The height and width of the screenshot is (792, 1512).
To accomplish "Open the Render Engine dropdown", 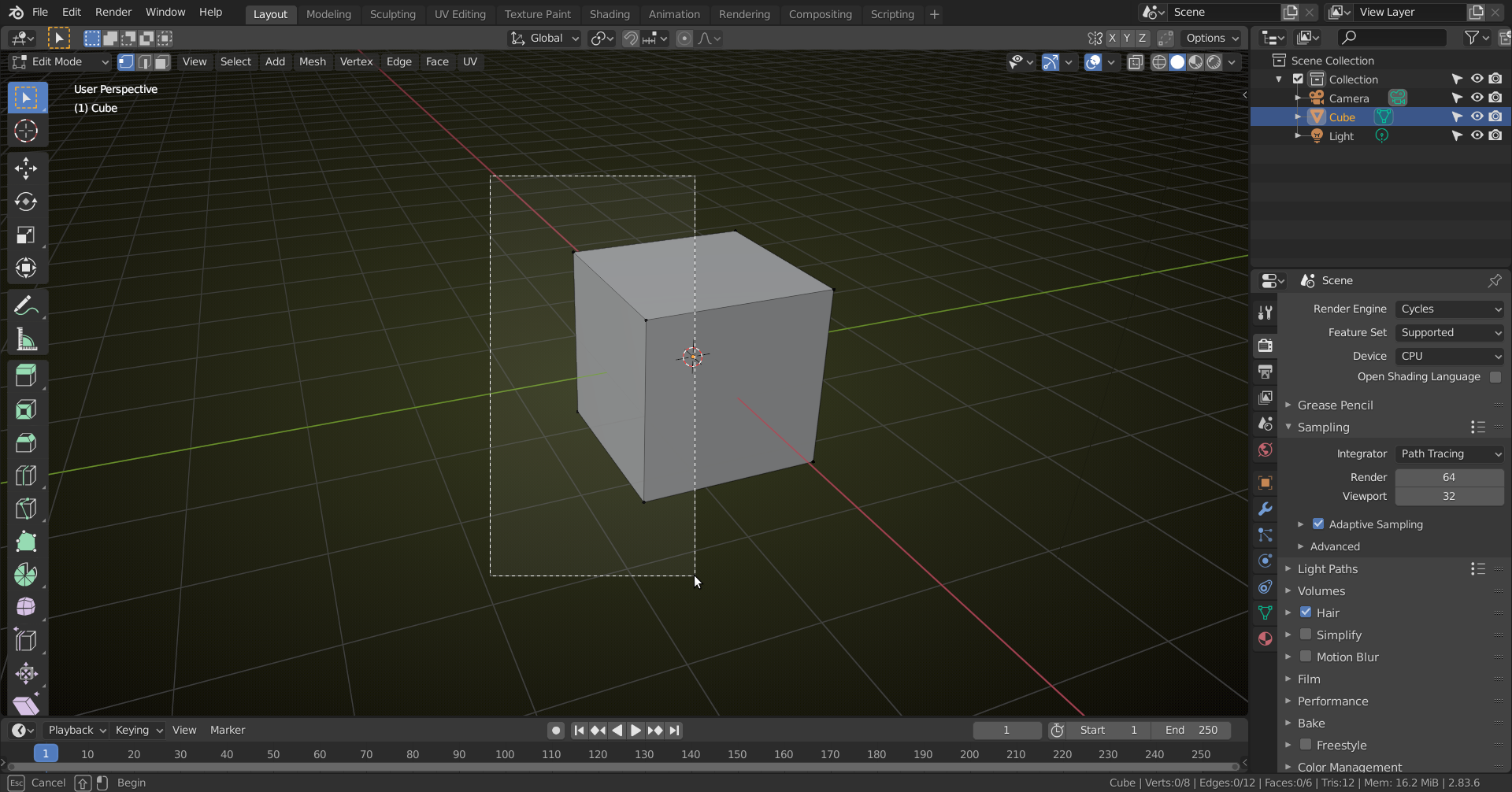I will click(1450, 309).
